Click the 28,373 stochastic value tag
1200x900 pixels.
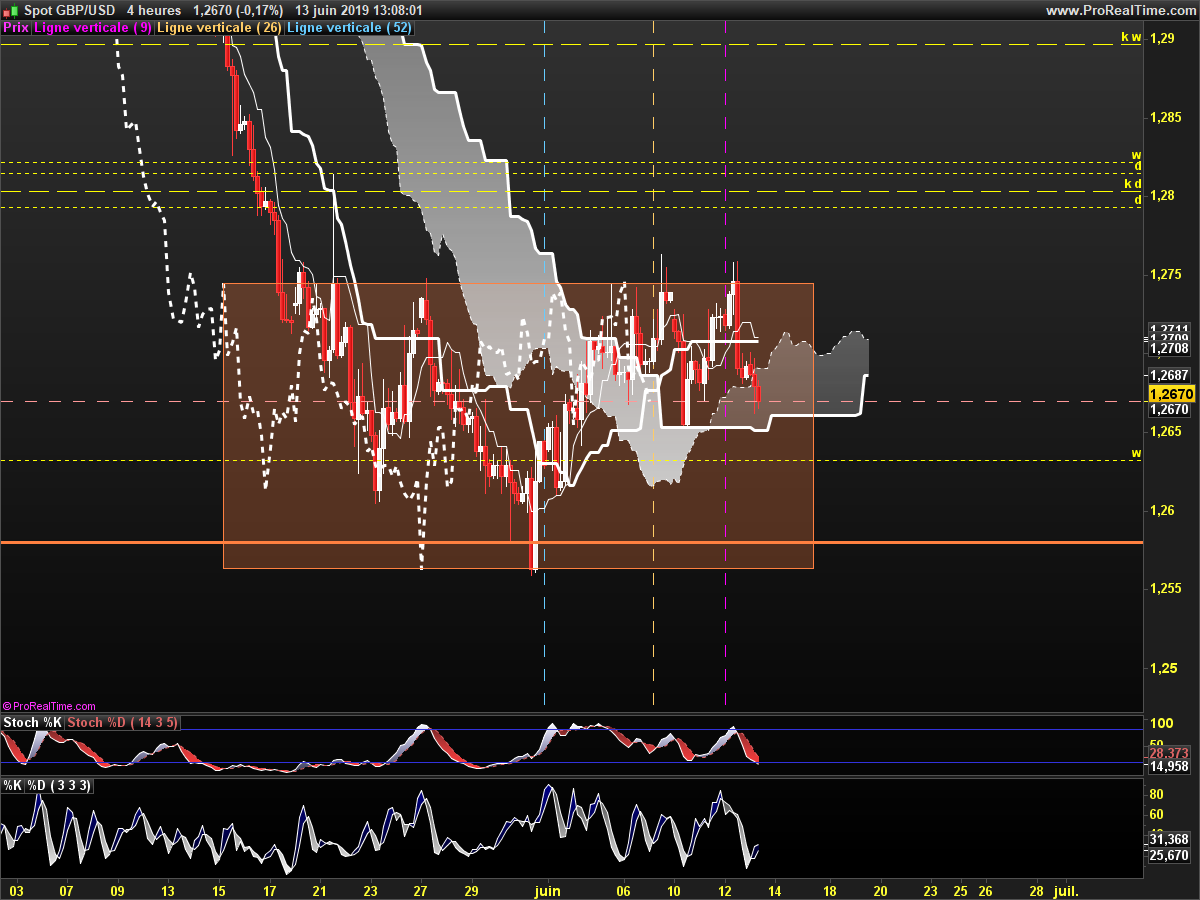click(x=1169, y=752)
